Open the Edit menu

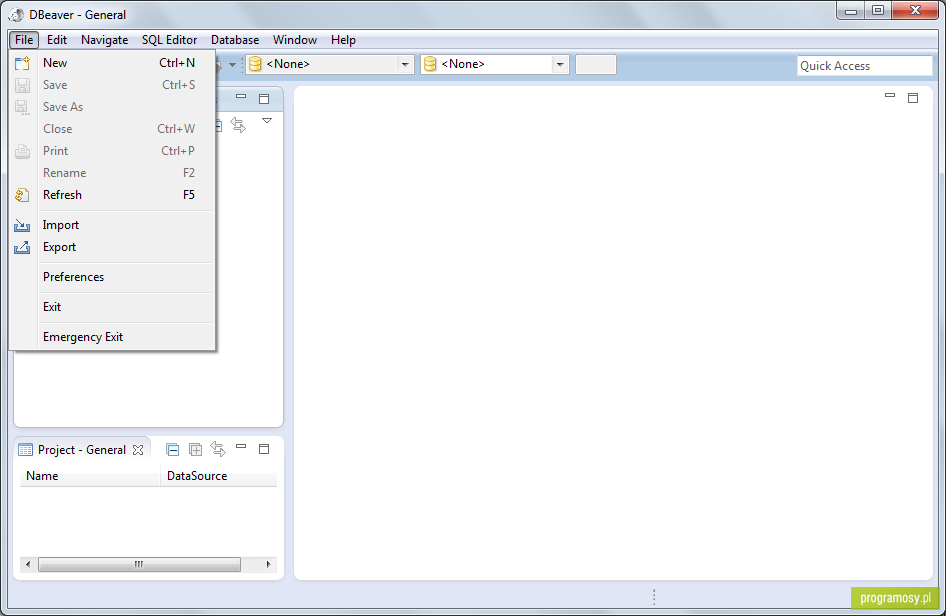click(57, 40)
